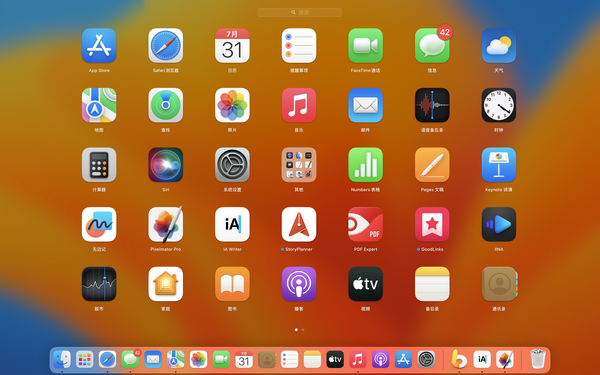Open Music from the Dock
Image resolution: width=600 pixels, height=375 pixels.
[358, 359]
